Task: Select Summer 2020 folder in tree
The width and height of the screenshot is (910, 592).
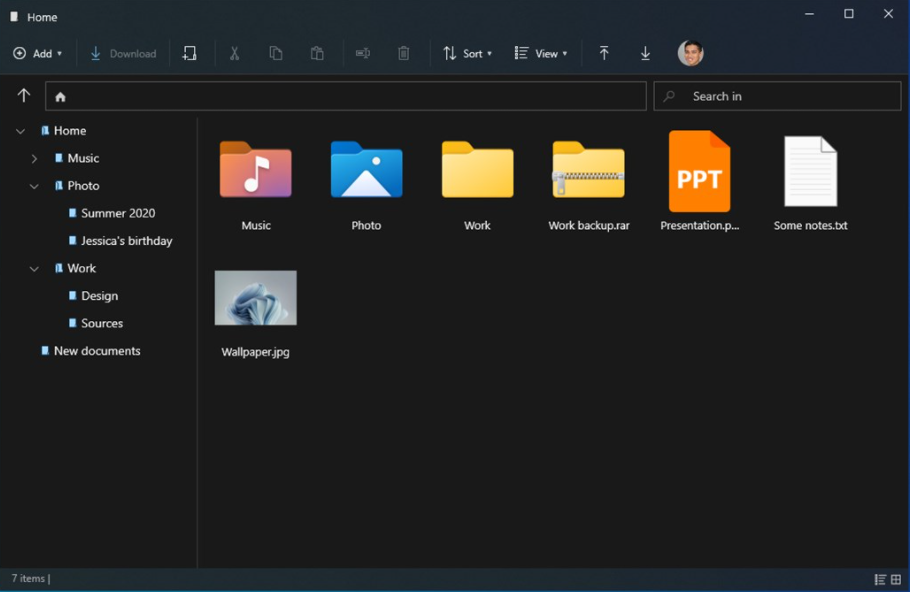Action: click(118, 213)
